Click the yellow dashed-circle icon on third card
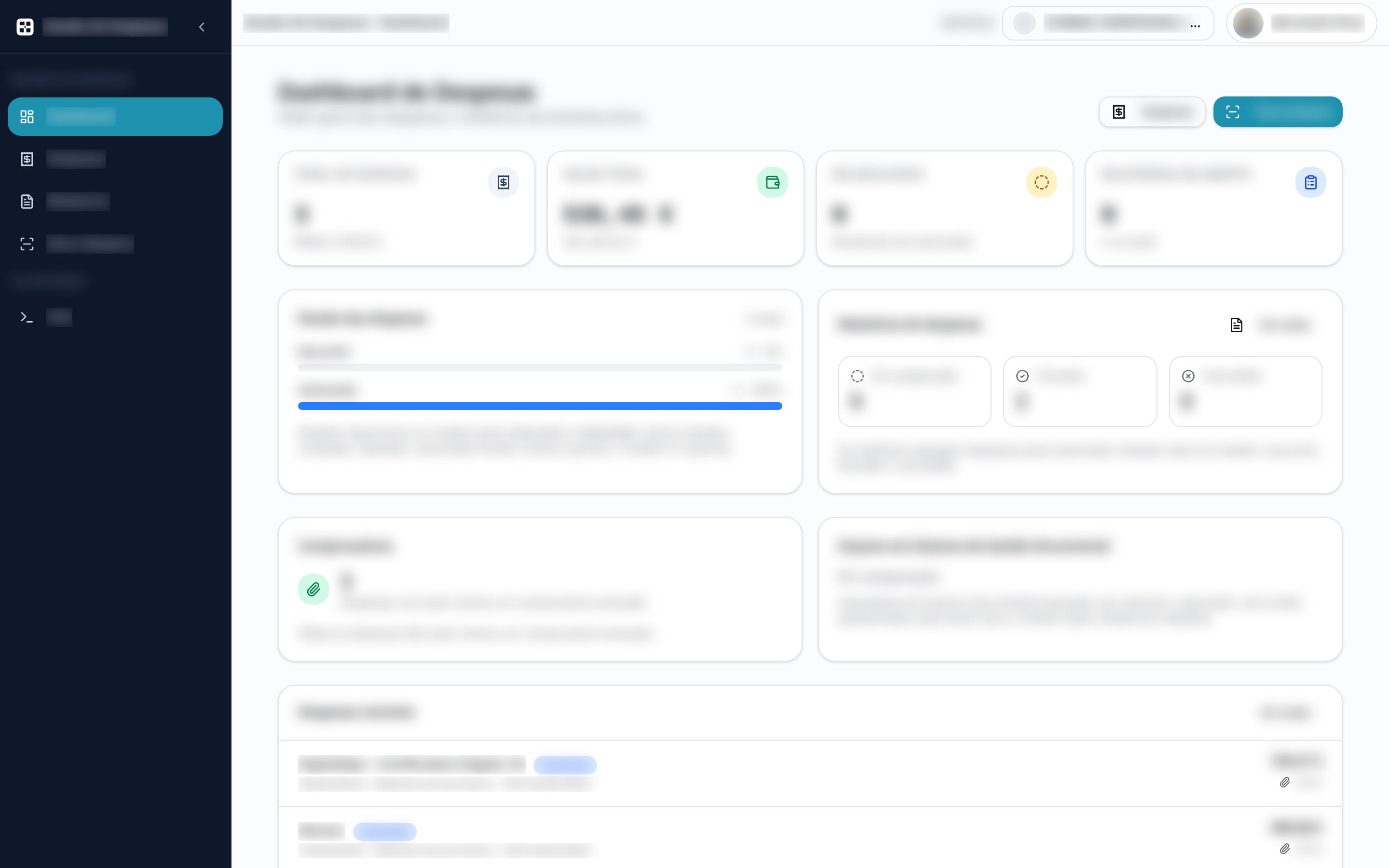Screen dimensions: 1389x868 [1042, 183]
